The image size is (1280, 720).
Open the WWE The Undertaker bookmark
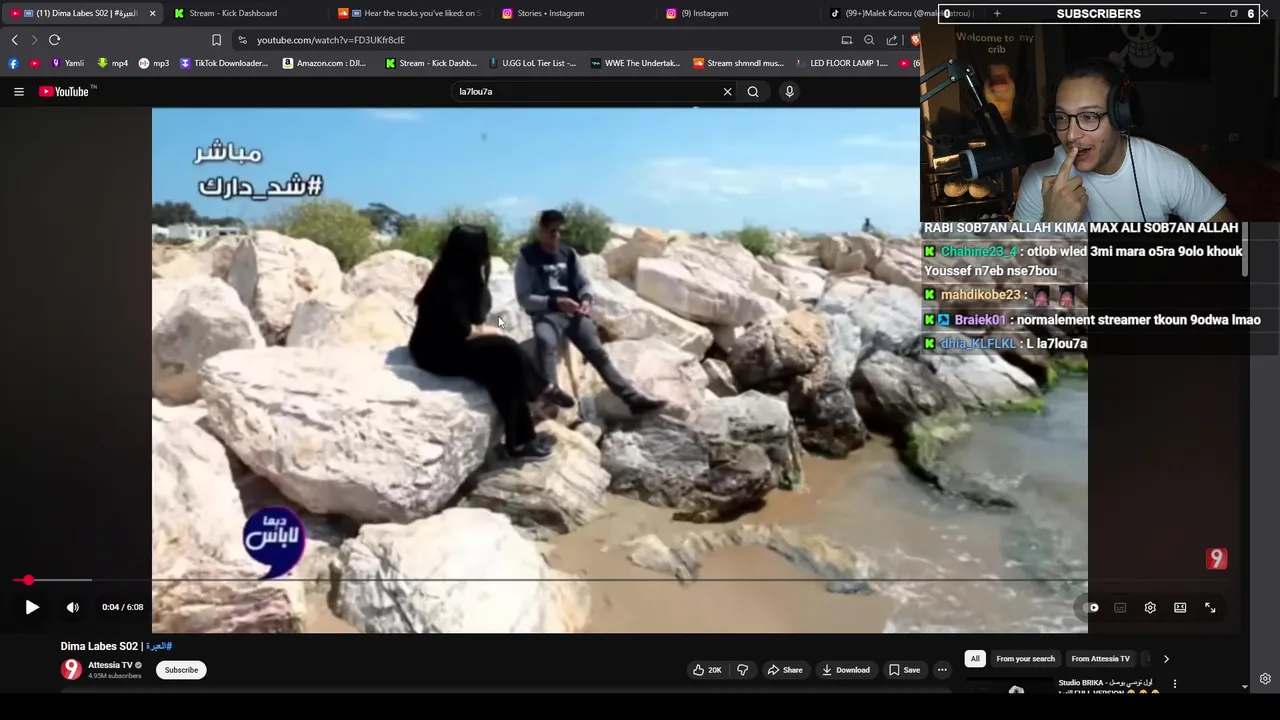[636, 63]
